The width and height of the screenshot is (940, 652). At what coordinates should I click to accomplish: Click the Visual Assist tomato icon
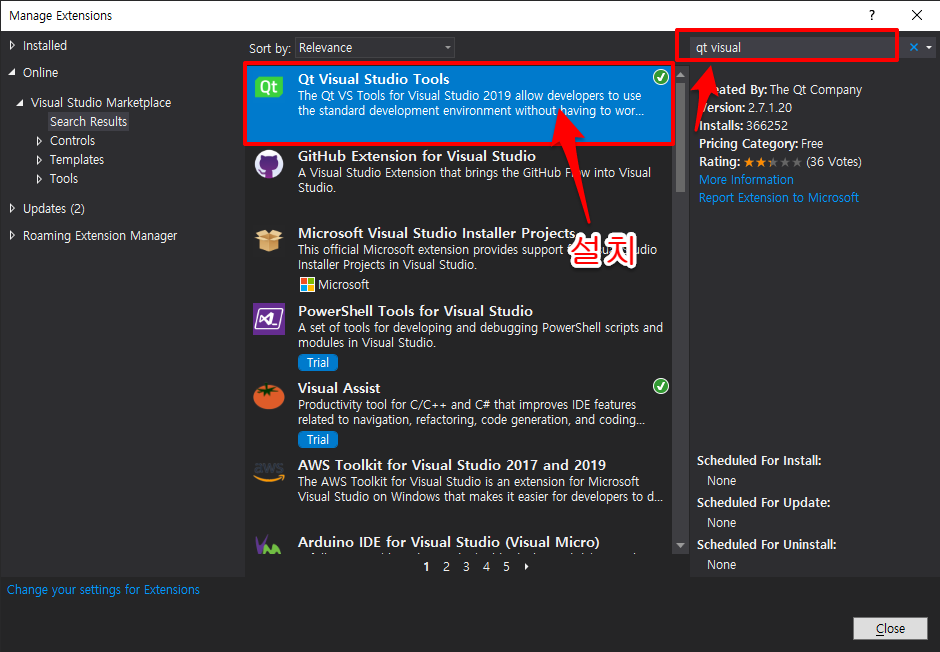(269, 396)
